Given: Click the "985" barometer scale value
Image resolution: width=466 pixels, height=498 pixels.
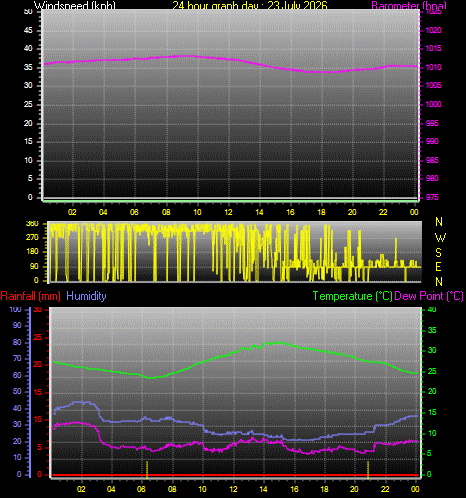Looking at the screenshot, I should [x=432, y=160].
